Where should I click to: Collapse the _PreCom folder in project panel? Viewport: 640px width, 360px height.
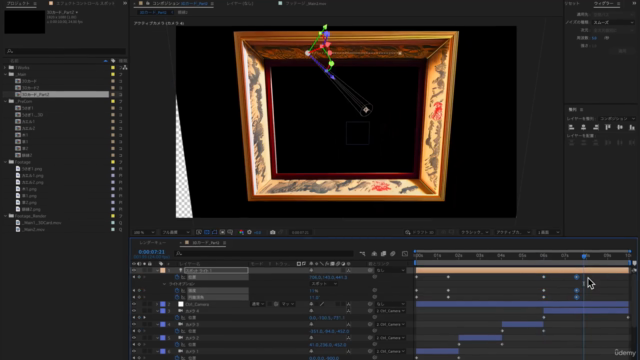5,101
